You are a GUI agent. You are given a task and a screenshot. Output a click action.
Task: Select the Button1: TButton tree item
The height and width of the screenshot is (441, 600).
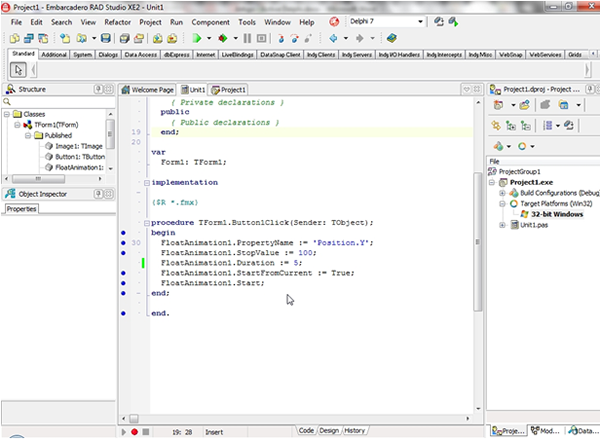click(x=80, y=157)
